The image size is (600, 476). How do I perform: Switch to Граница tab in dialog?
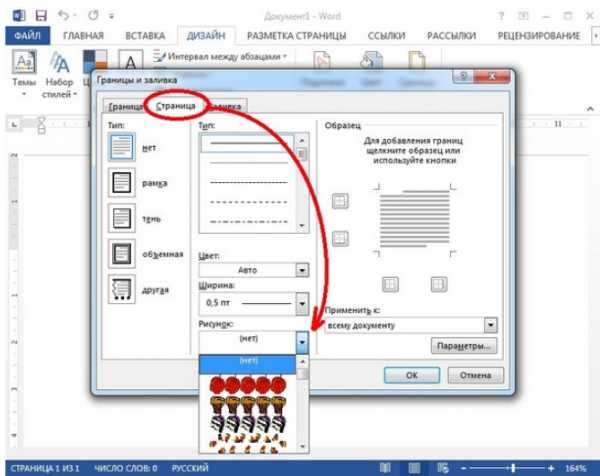coord(125,107)
